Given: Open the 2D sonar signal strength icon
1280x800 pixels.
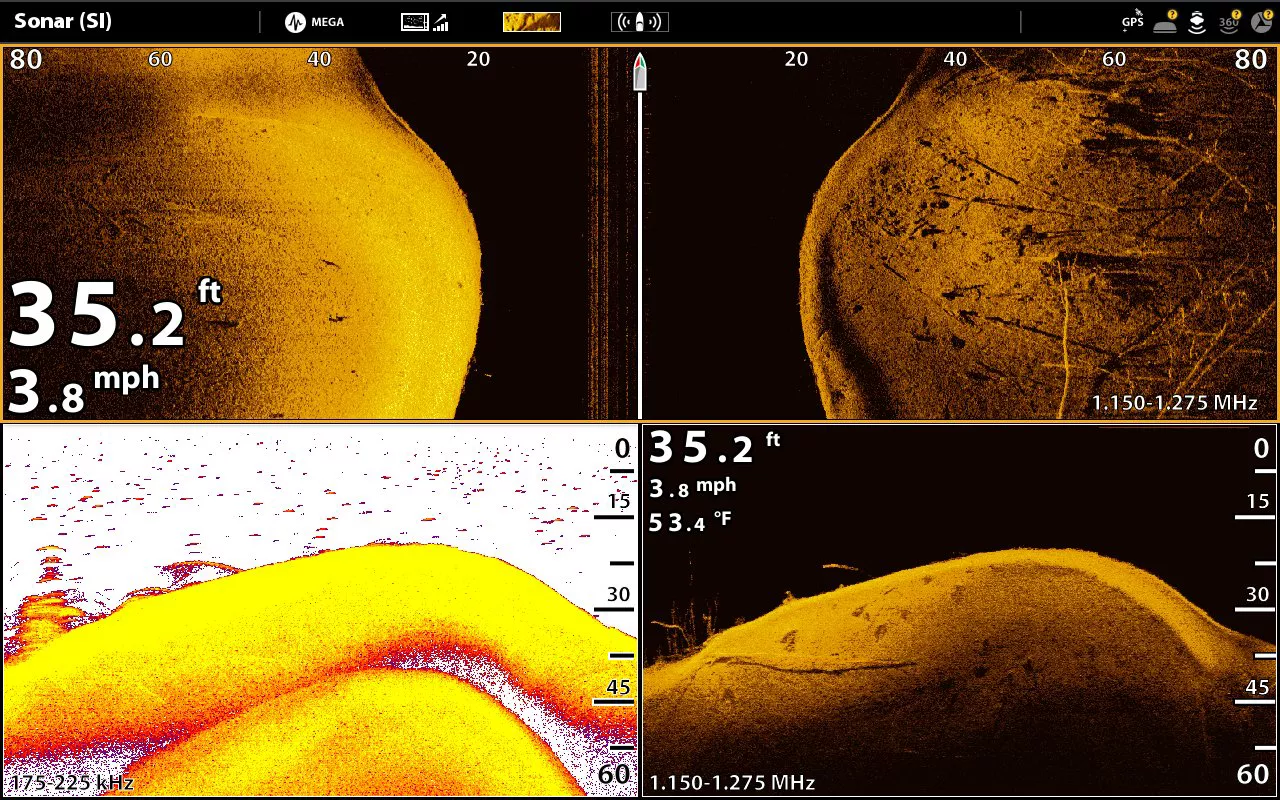Looking at the screenshot, I should tap(425, 21).
